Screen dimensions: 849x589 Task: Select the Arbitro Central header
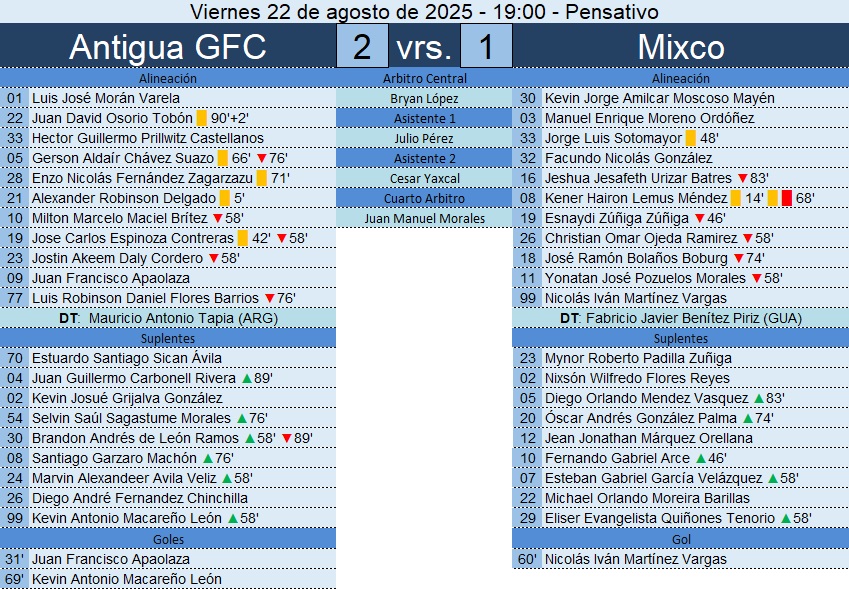click(424, 78)
